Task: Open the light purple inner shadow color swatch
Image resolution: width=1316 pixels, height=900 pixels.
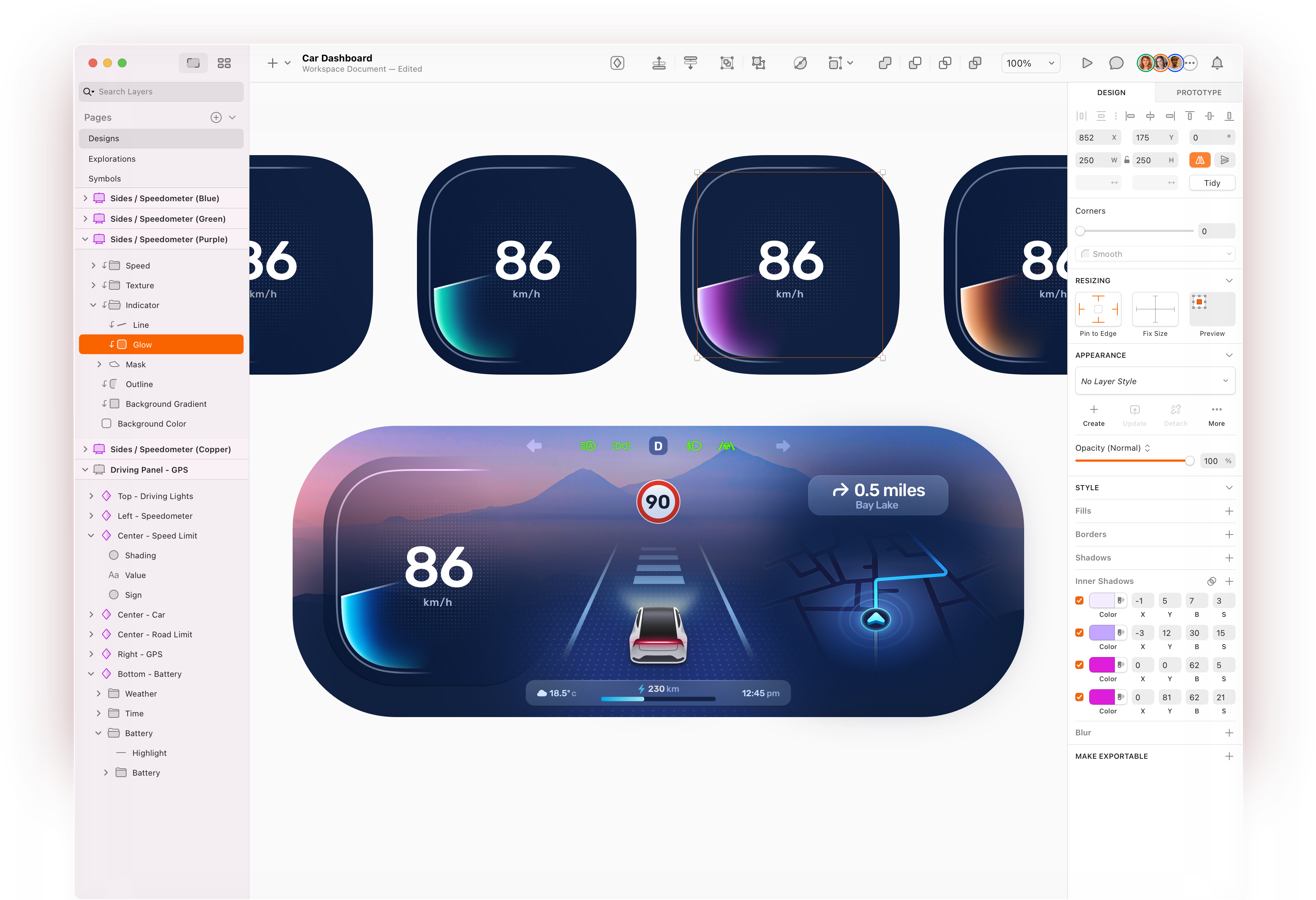Action: click(x=1101, y=633)
